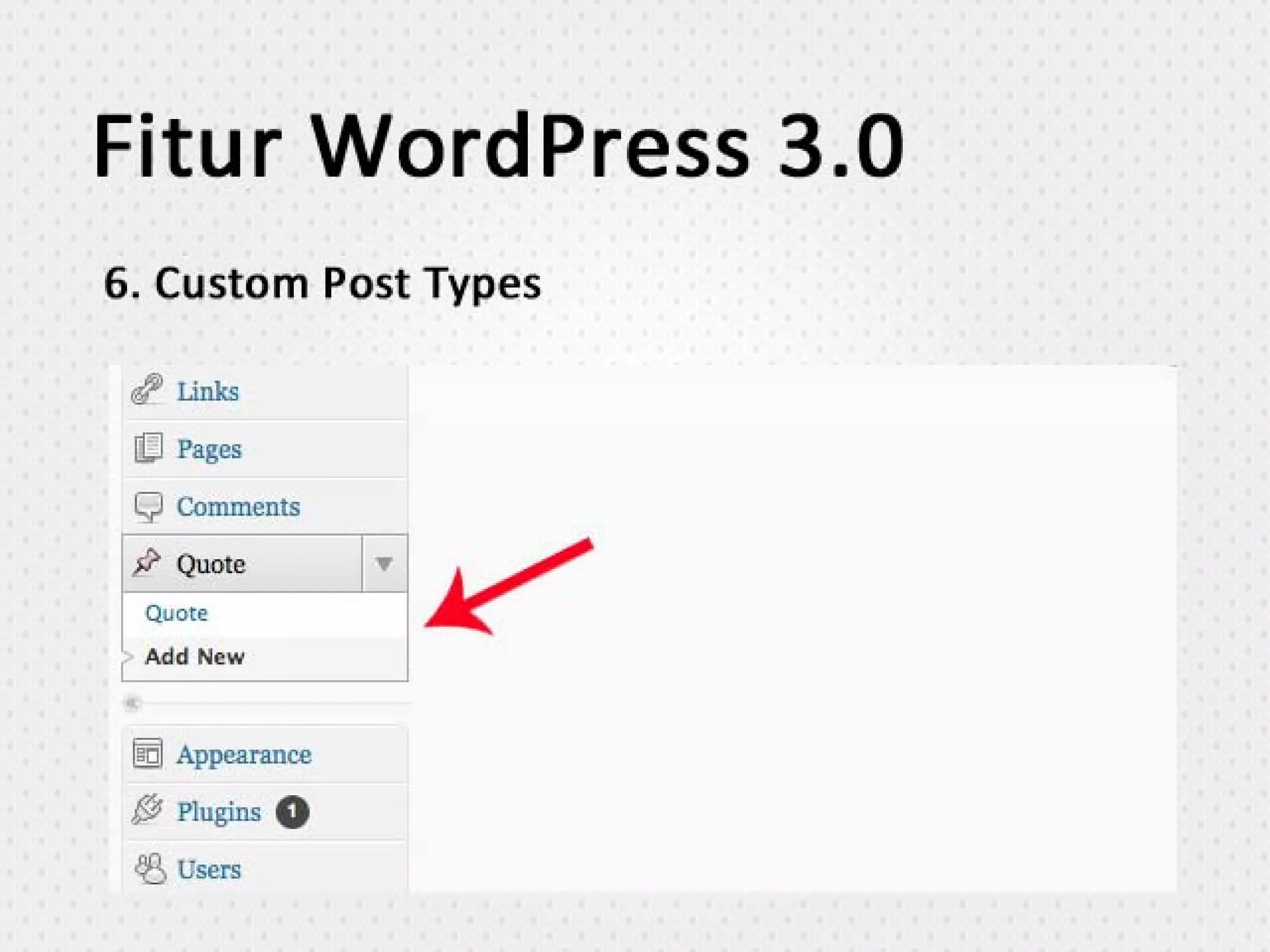Open the Appearance menu

[244, 755]
